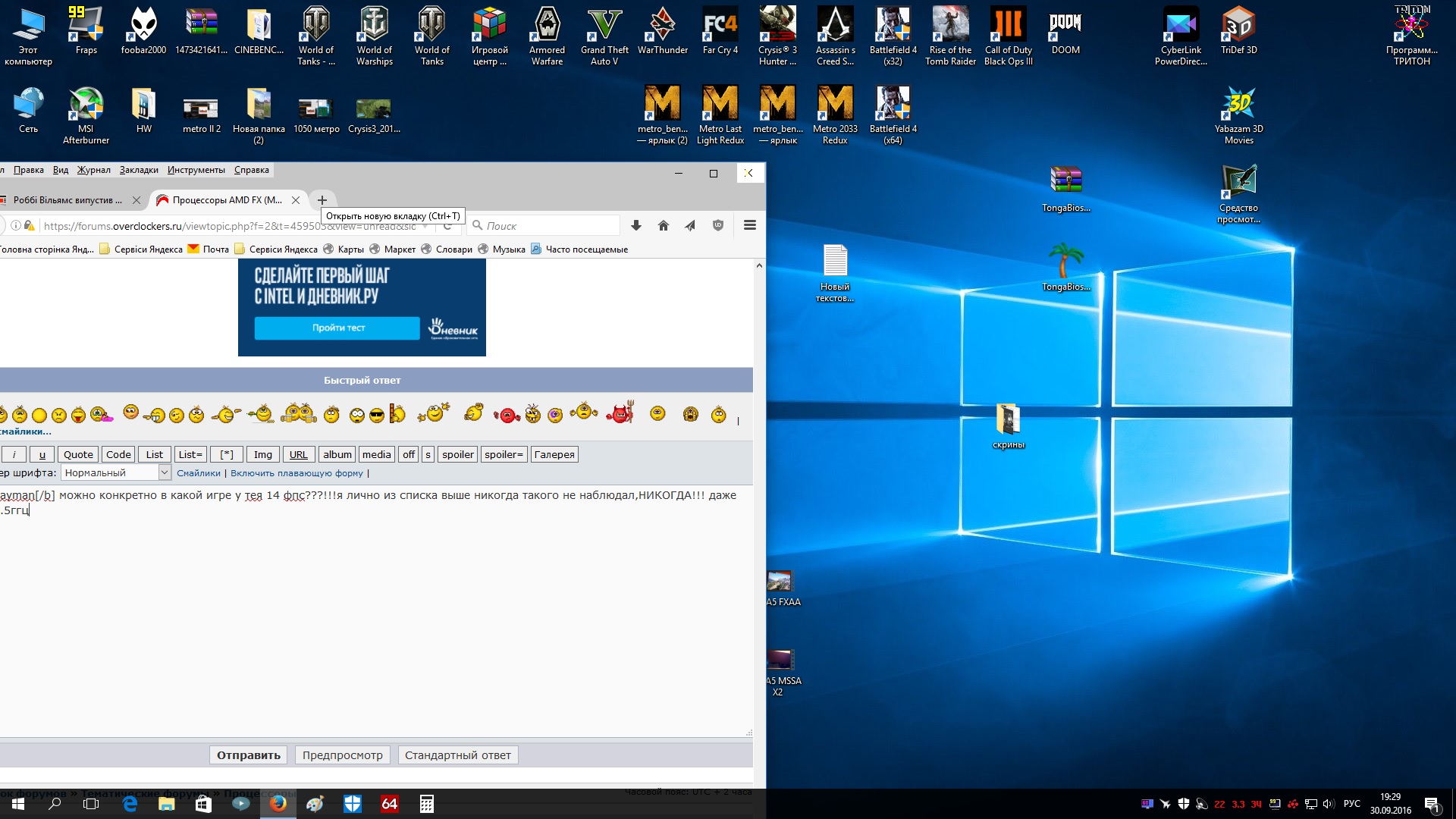The image size is (1456, 819).
Task: Click Включить плавающую форму link
Action: 297,473
